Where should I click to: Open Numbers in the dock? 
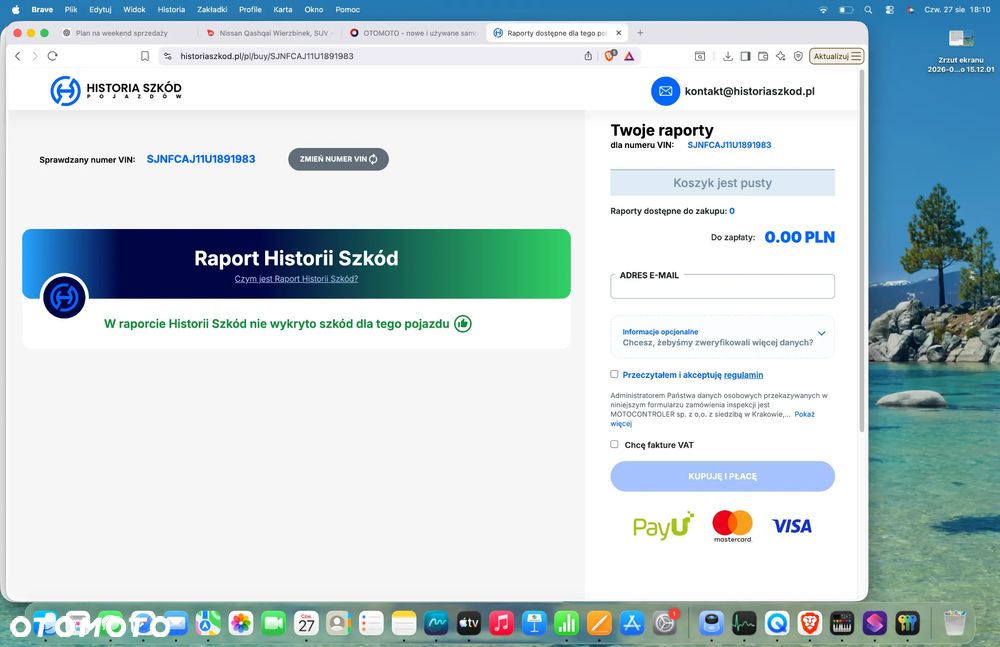[566, 623]
